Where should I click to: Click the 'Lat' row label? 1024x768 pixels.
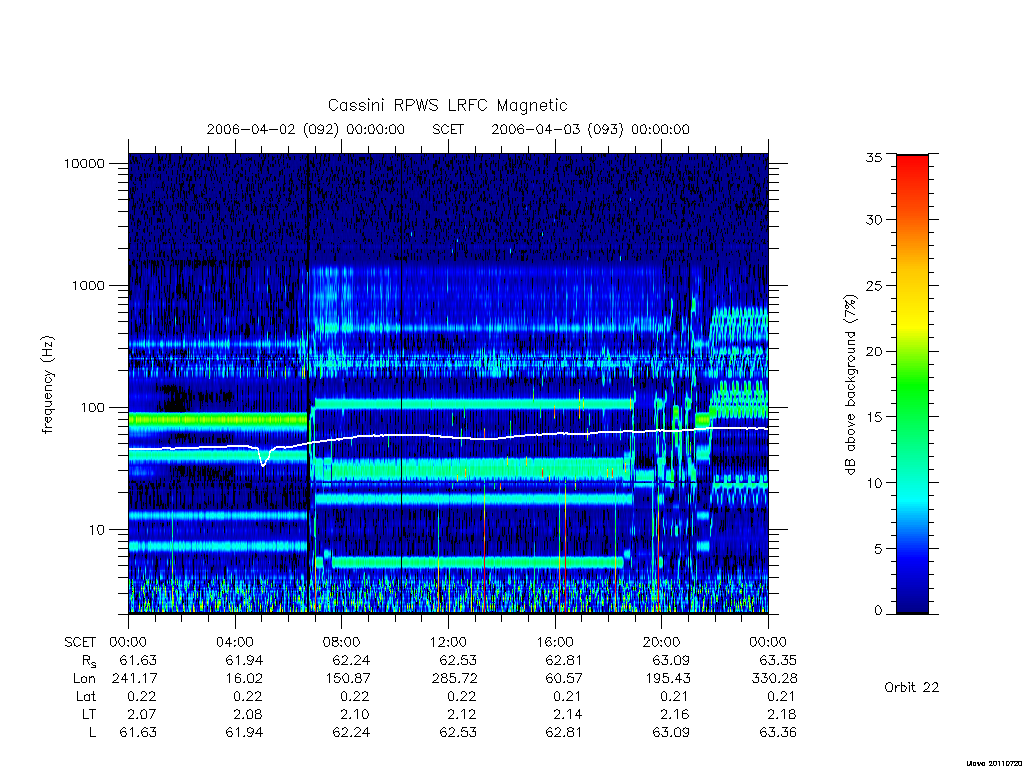pyautogui.click(x=86, y=696)
